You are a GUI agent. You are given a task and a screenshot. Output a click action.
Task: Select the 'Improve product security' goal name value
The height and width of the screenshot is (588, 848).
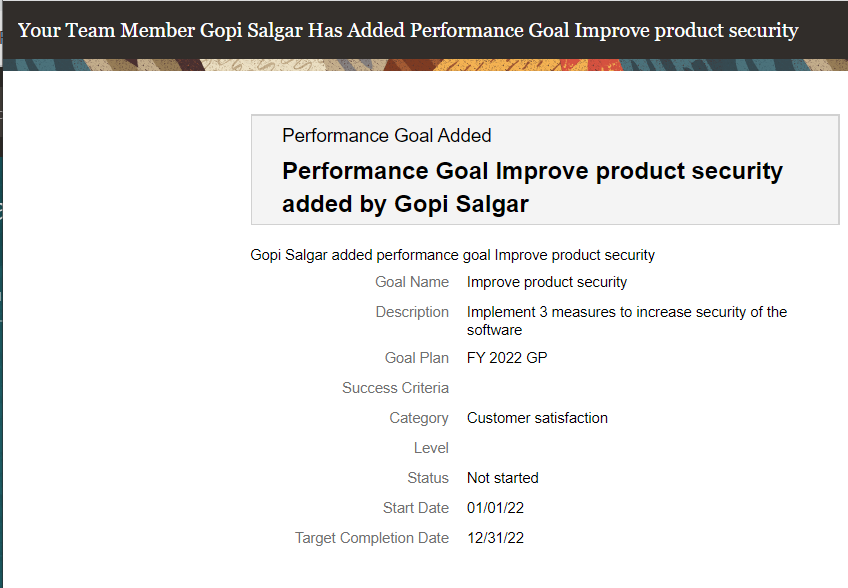(x=547, y=282)
